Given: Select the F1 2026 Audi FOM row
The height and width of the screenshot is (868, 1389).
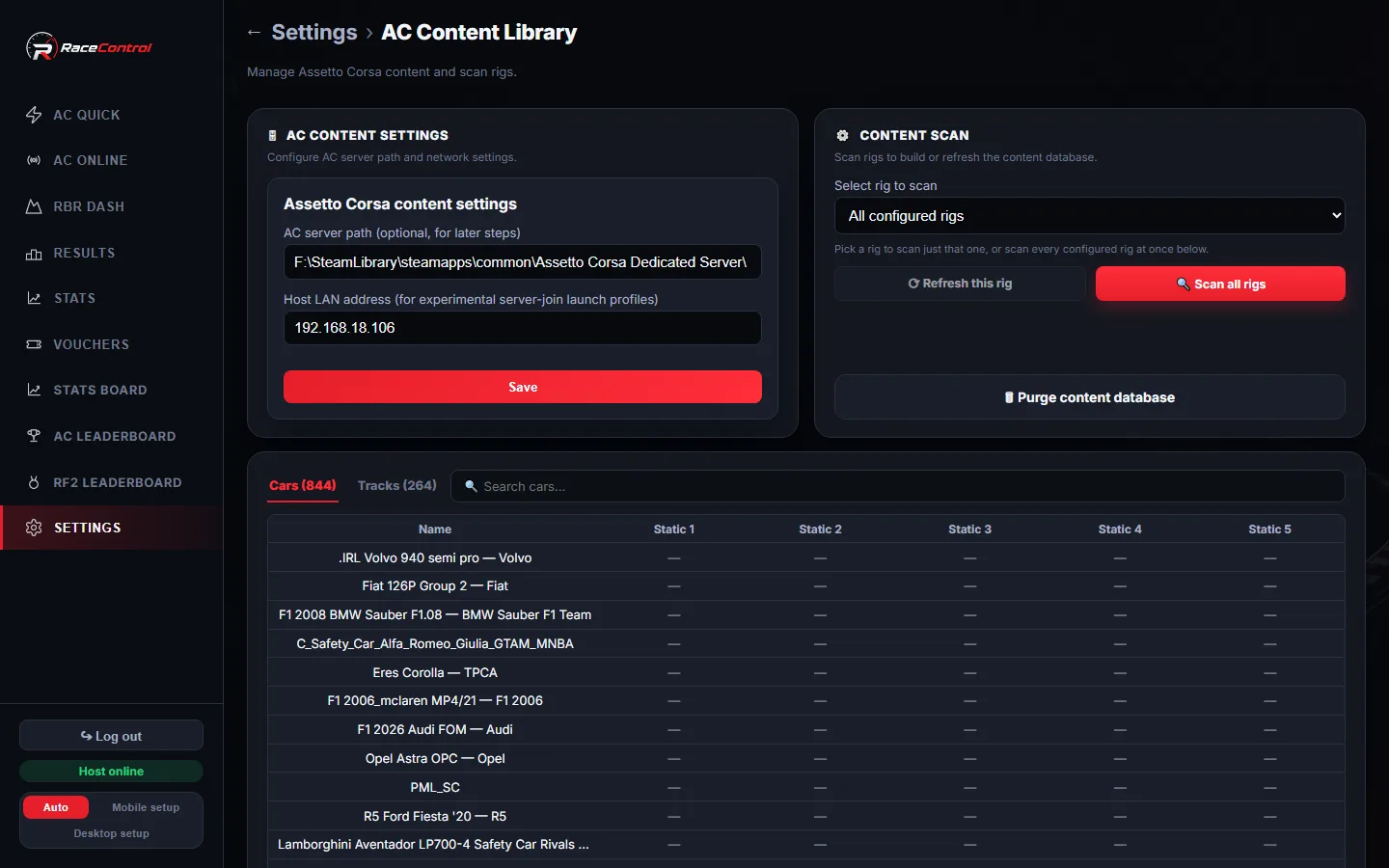Looking at the screenshot, I should point(805,730).
